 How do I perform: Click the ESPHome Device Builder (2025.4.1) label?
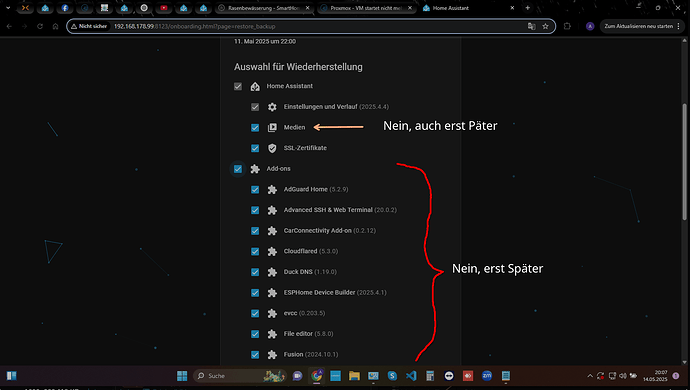point(335,292)
